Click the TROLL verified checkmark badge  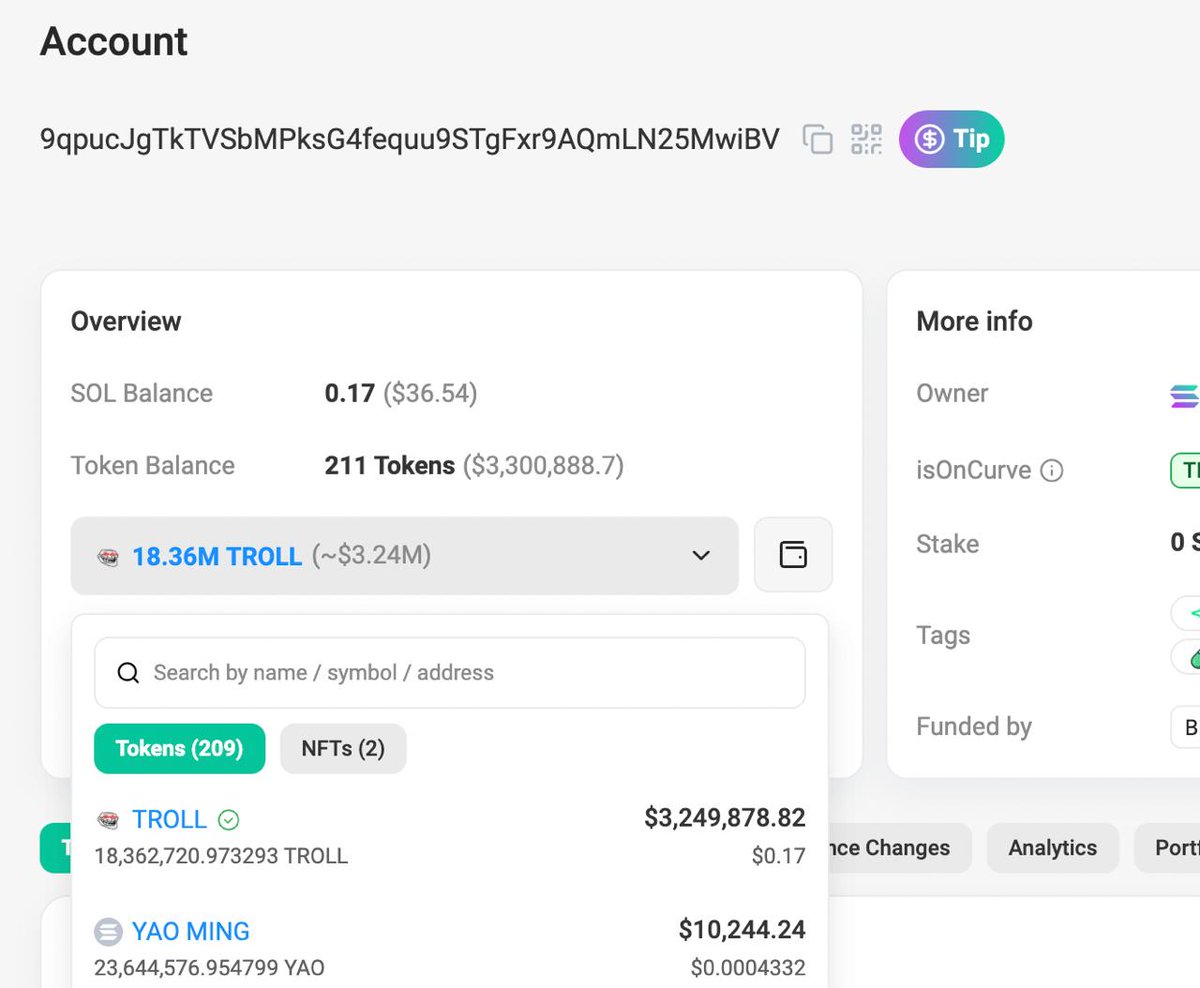click(229, 820)
